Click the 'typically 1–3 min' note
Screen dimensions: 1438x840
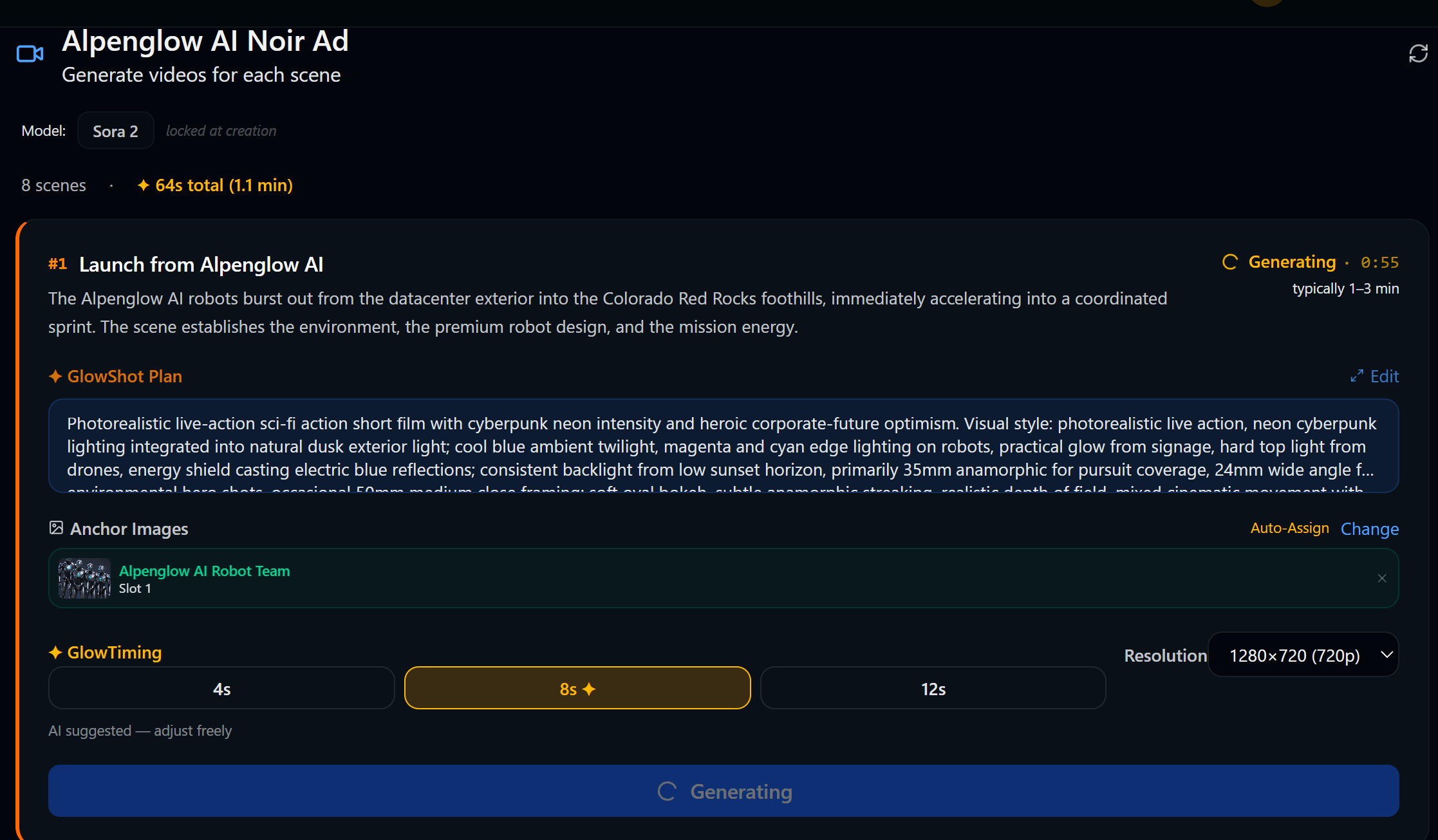(x=1346, y=288)
